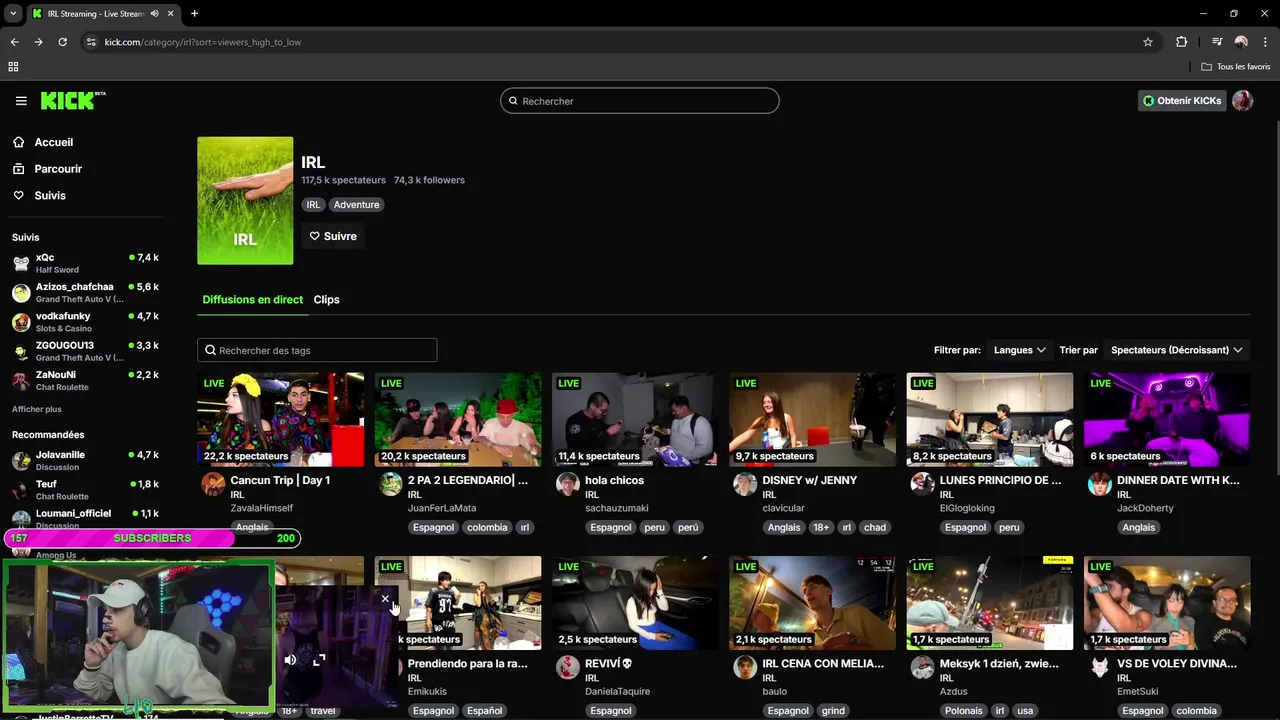Viewport: 1280px width, 720px height.
Task: Switch to the Clips tab
Action: pos(326,299)
